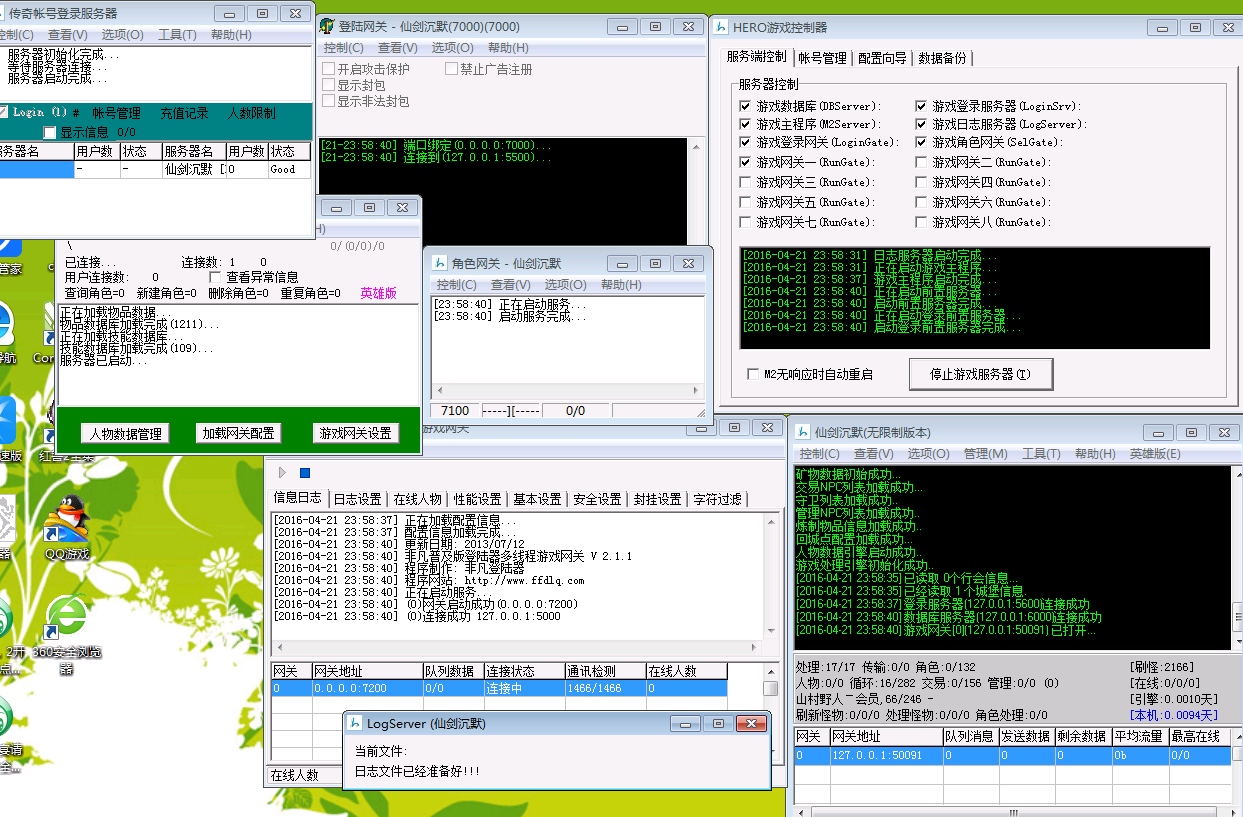The width and height of the screenshot is (1243, 817).
Task: Click the play icon in the game gateway window
Action: [282, 472]
